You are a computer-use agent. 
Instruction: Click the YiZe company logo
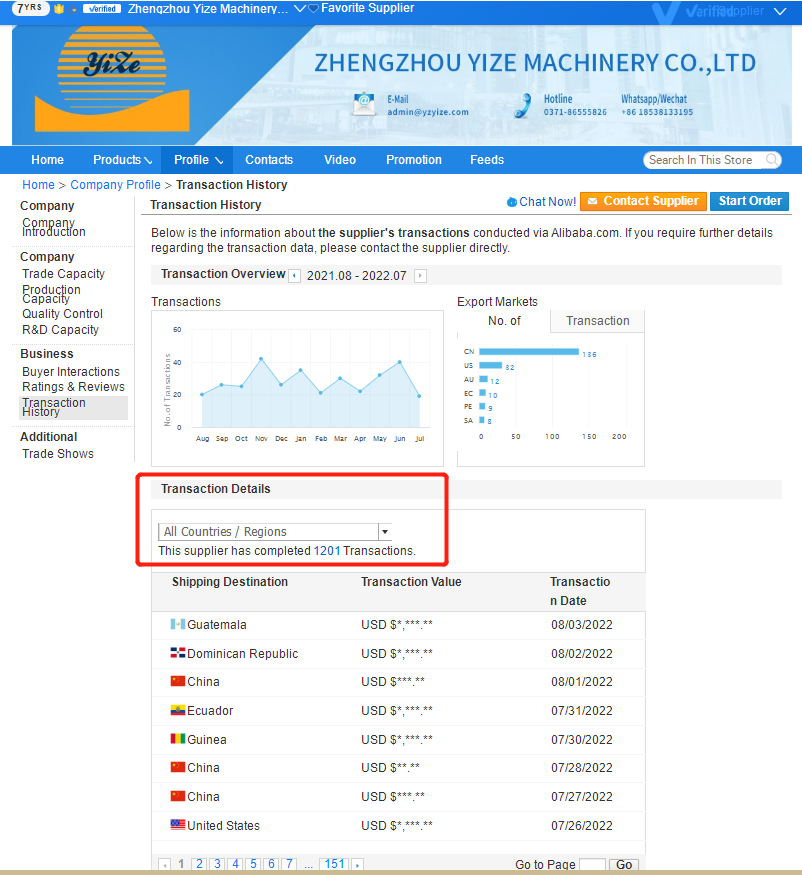[x=112, y=80]
